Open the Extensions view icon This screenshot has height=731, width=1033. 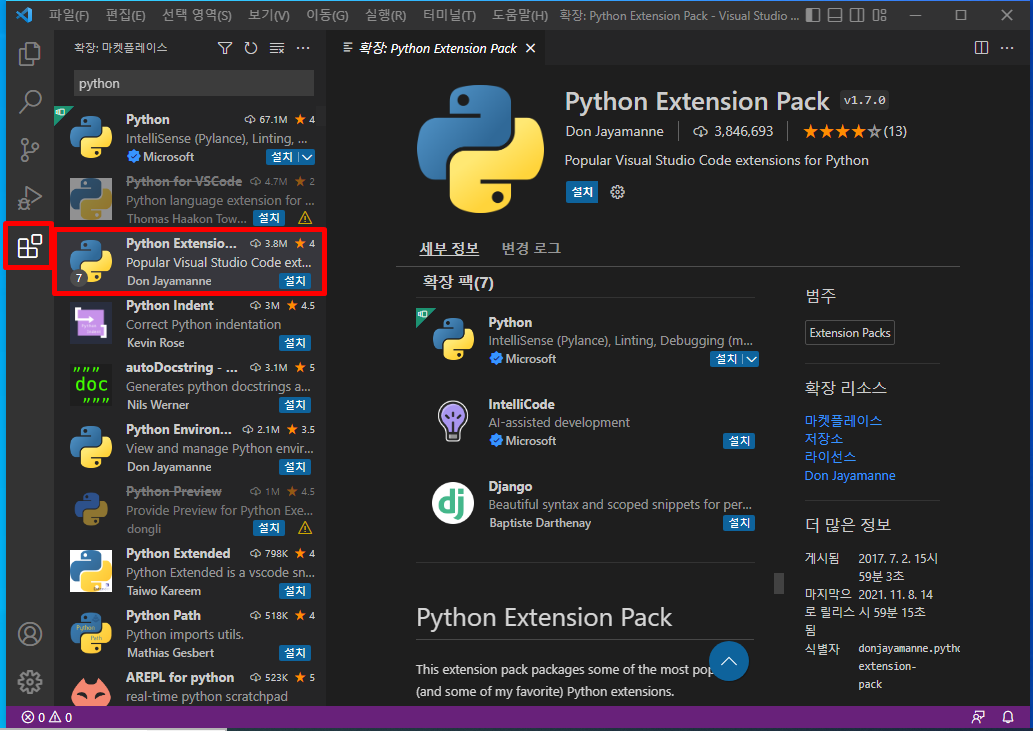pos(30,246)
